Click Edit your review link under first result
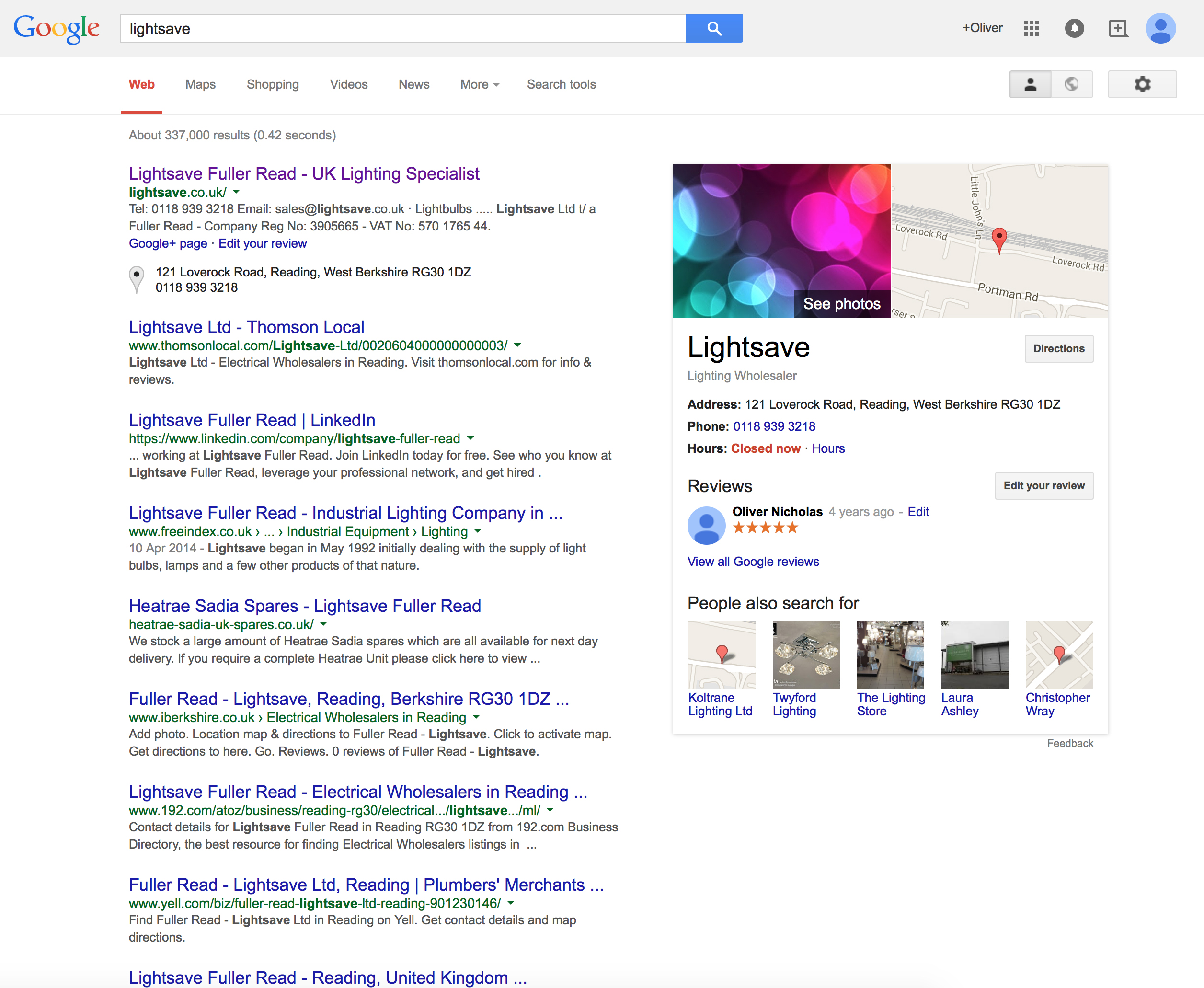 [x=262, y=243]
